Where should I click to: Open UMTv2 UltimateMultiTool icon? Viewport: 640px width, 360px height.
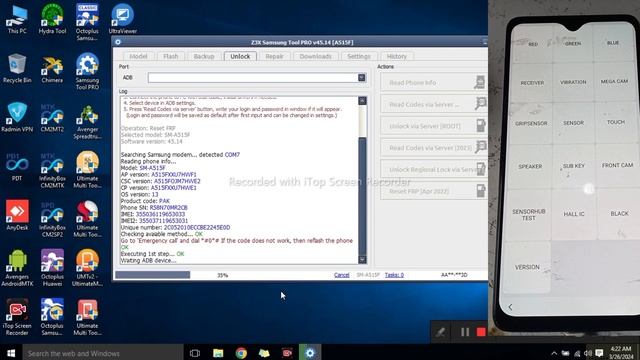pos(87,267)
